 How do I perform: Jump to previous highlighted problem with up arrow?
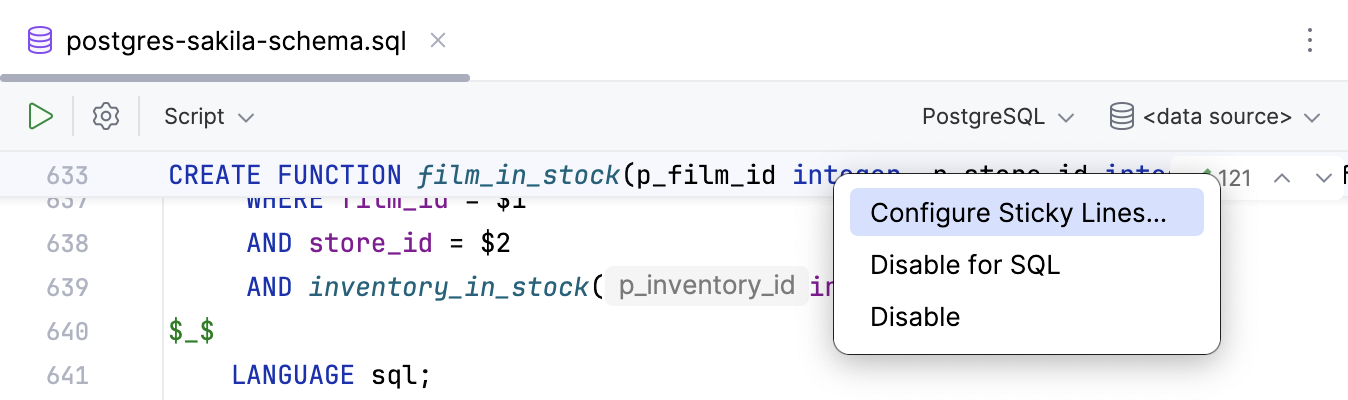pos(1283,178)
